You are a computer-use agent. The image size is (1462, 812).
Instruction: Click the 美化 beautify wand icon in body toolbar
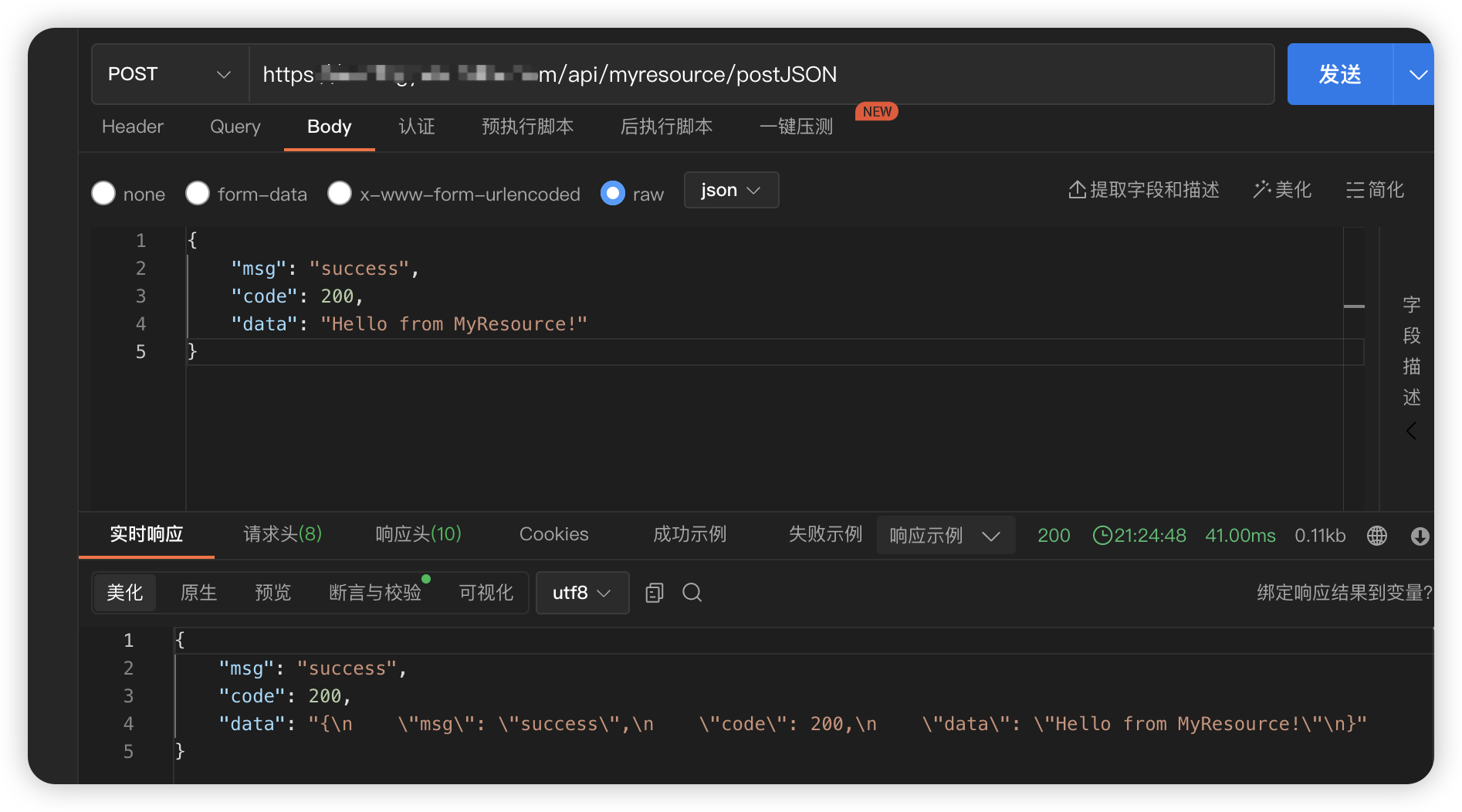pos(1261,190)
